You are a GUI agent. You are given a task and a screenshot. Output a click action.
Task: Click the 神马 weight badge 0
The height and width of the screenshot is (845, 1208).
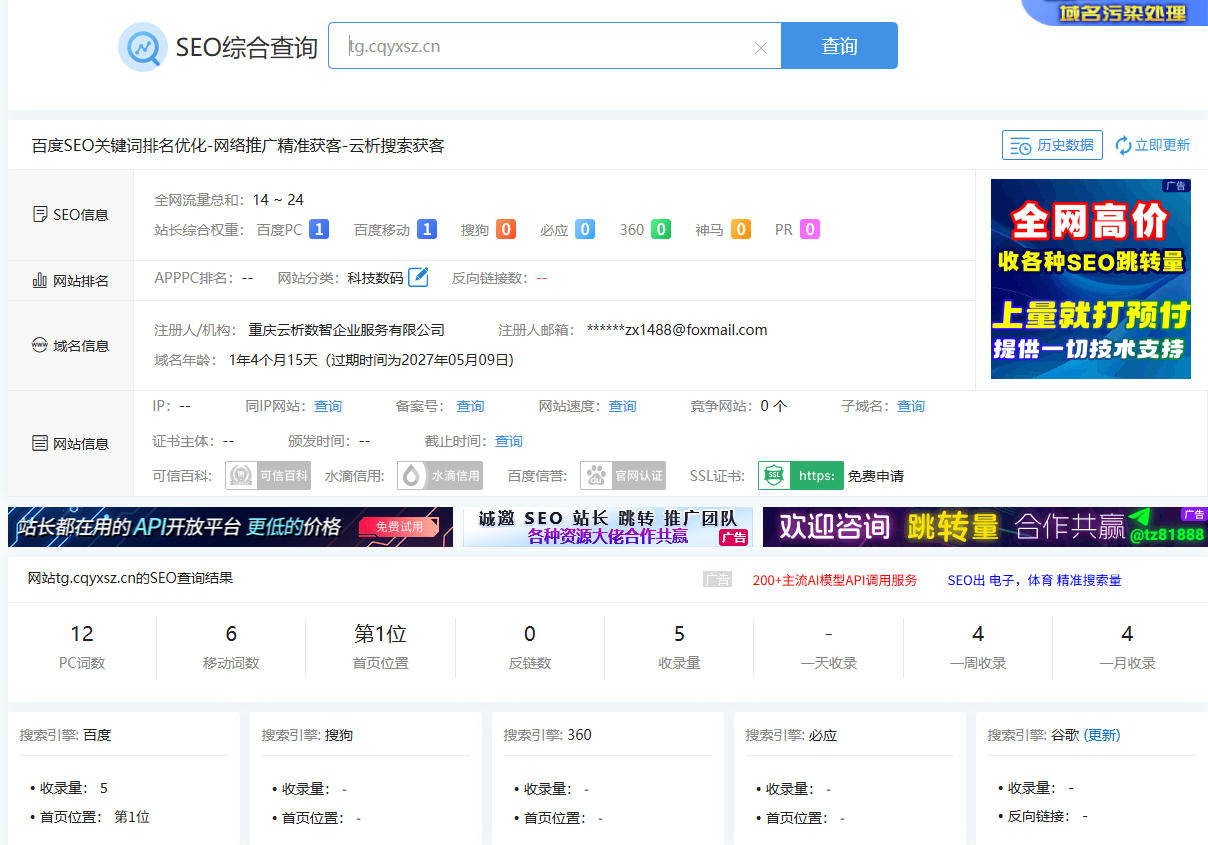point(741,229)
